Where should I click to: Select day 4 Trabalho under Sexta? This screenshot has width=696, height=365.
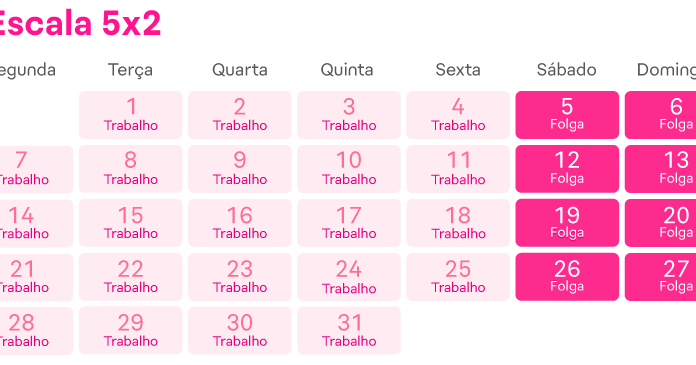pos(458,115)
